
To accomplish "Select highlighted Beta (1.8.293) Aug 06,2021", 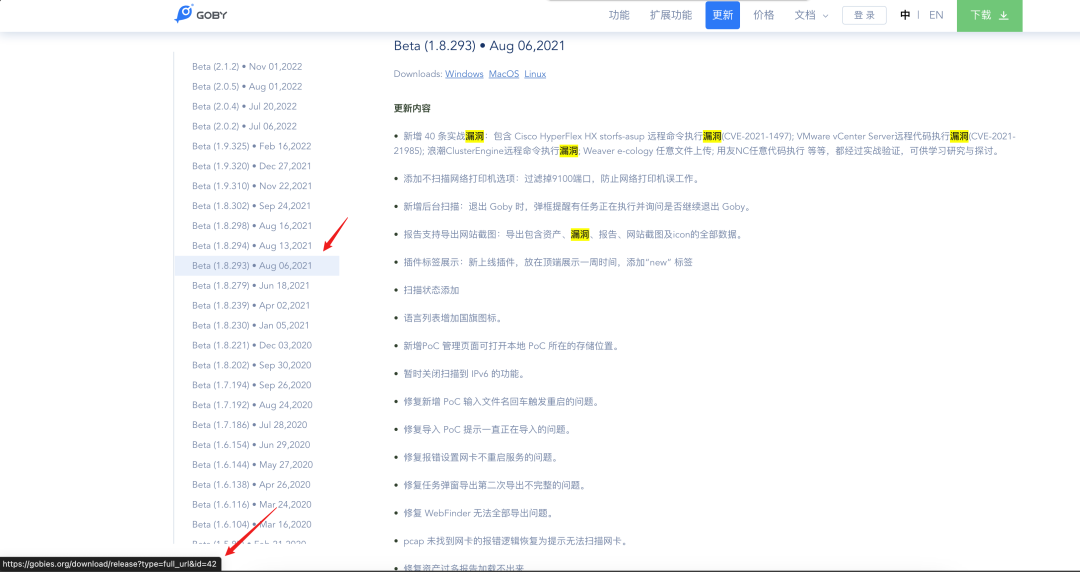I will click(257, 266).
